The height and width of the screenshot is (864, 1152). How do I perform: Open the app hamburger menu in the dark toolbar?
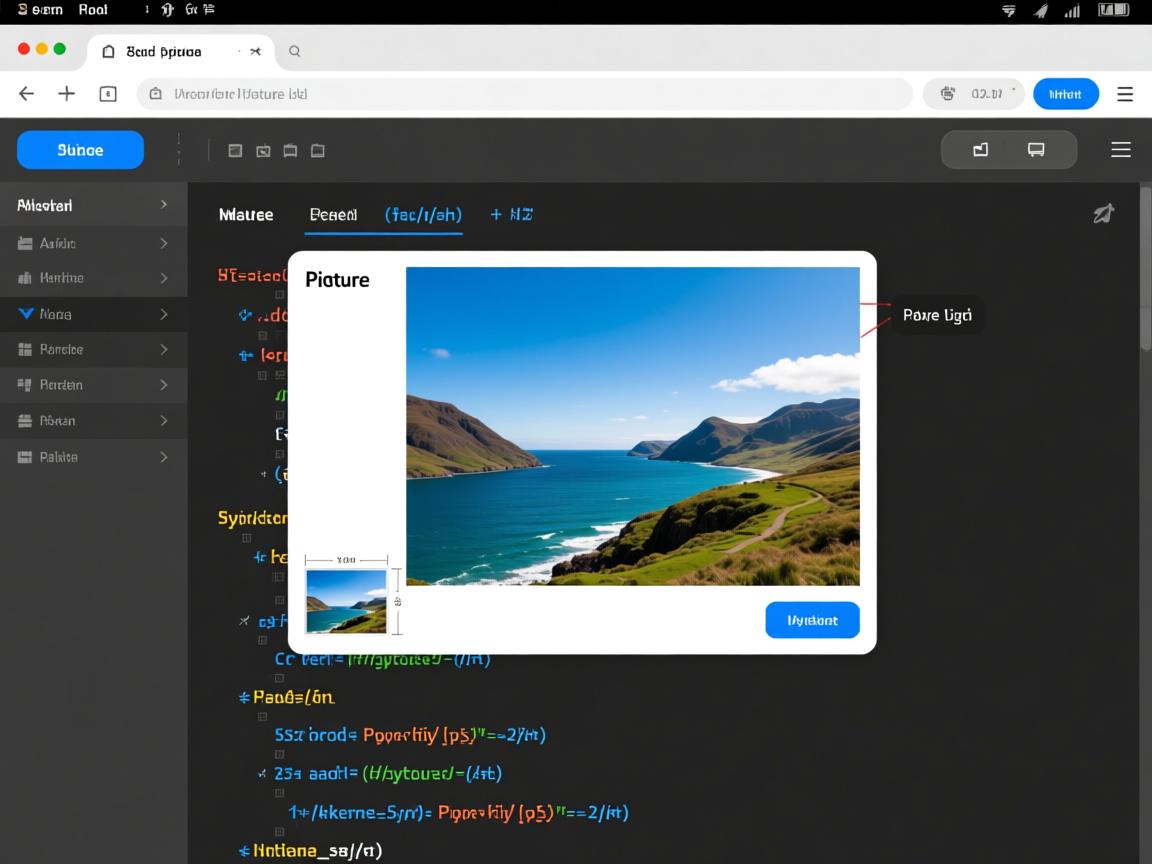point(1121,150)
